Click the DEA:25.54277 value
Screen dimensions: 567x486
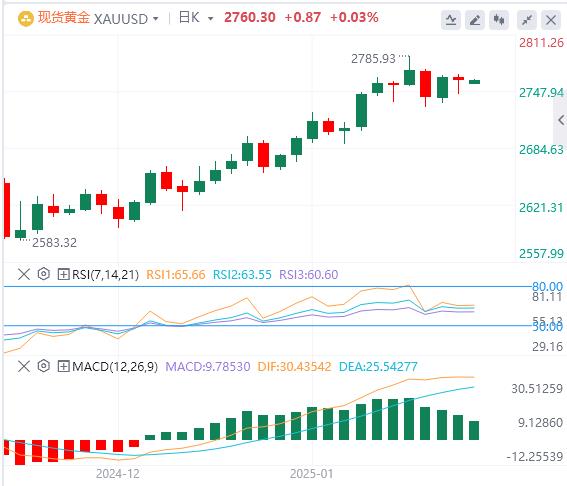378,367
